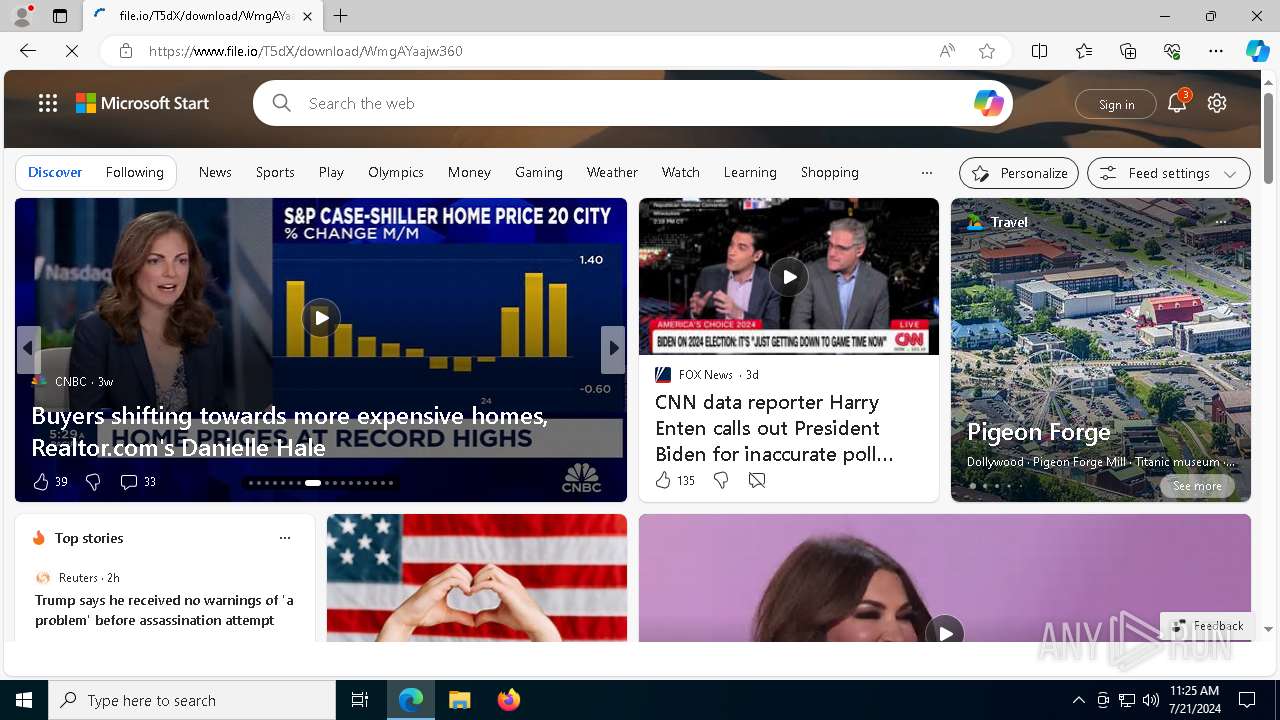Dislike the CNBC homes story
This screenshot has height=720, width=1280.
point(93,482)
